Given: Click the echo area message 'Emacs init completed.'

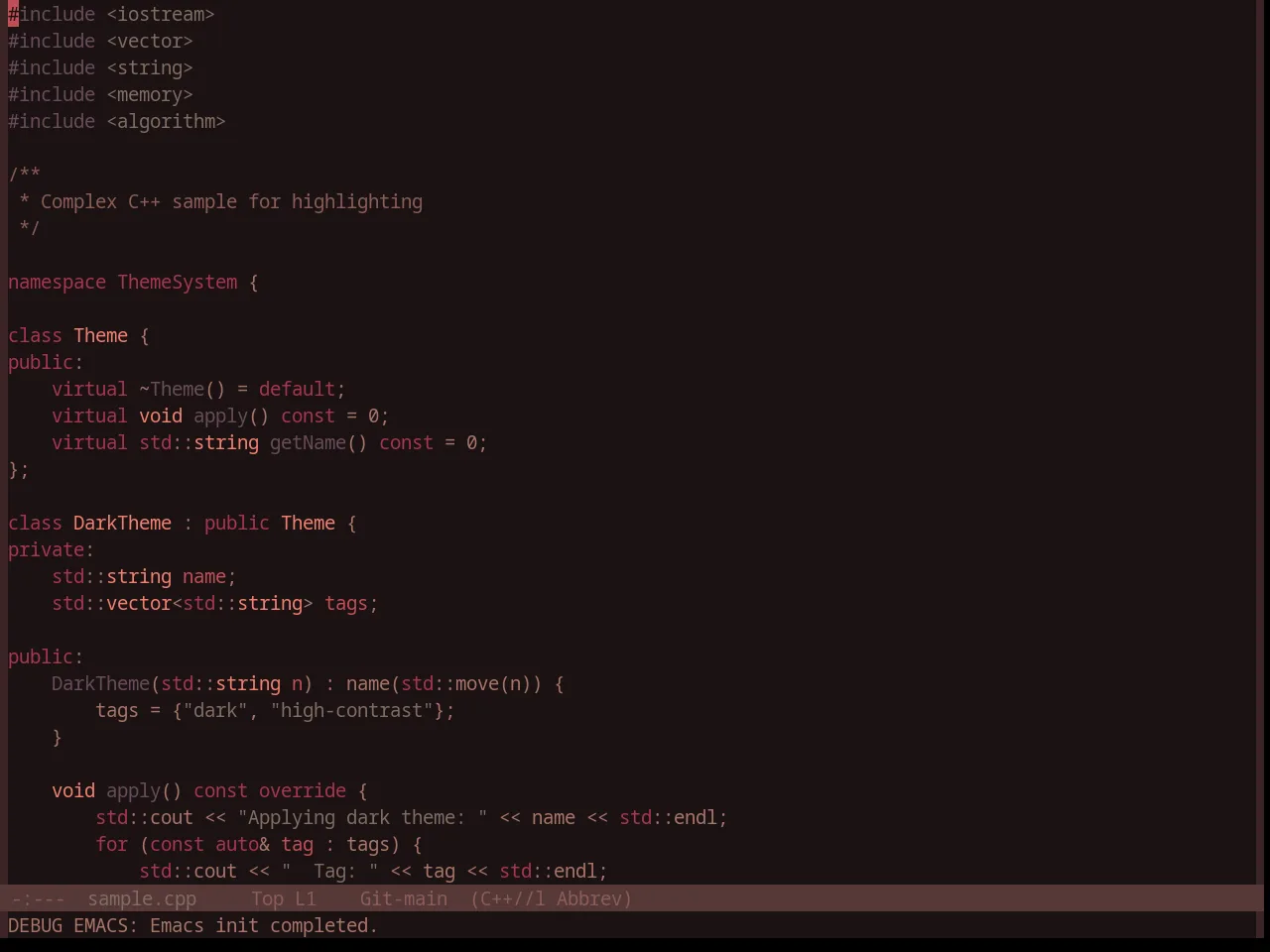Looking at the screenshot, I should tap(264, 925).
